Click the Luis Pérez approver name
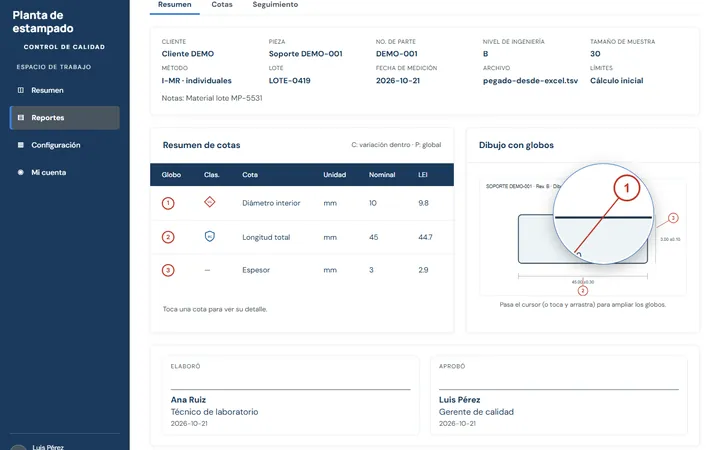This screenshot has width=720, height=450. click(459, 400)
